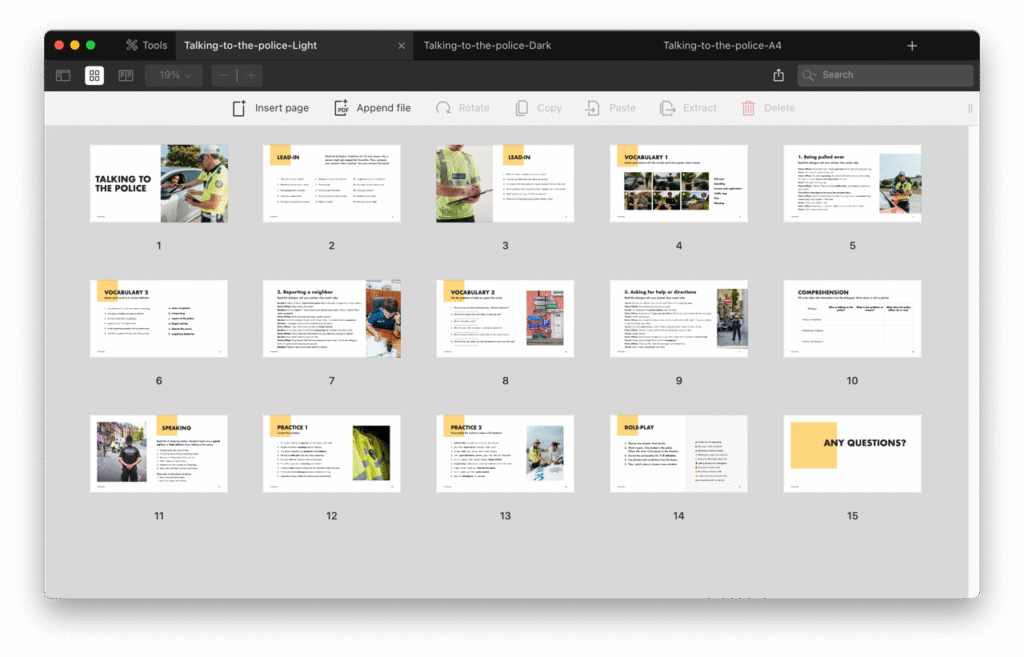
Task: Open the Tools menu
Action: click(146, 45)
